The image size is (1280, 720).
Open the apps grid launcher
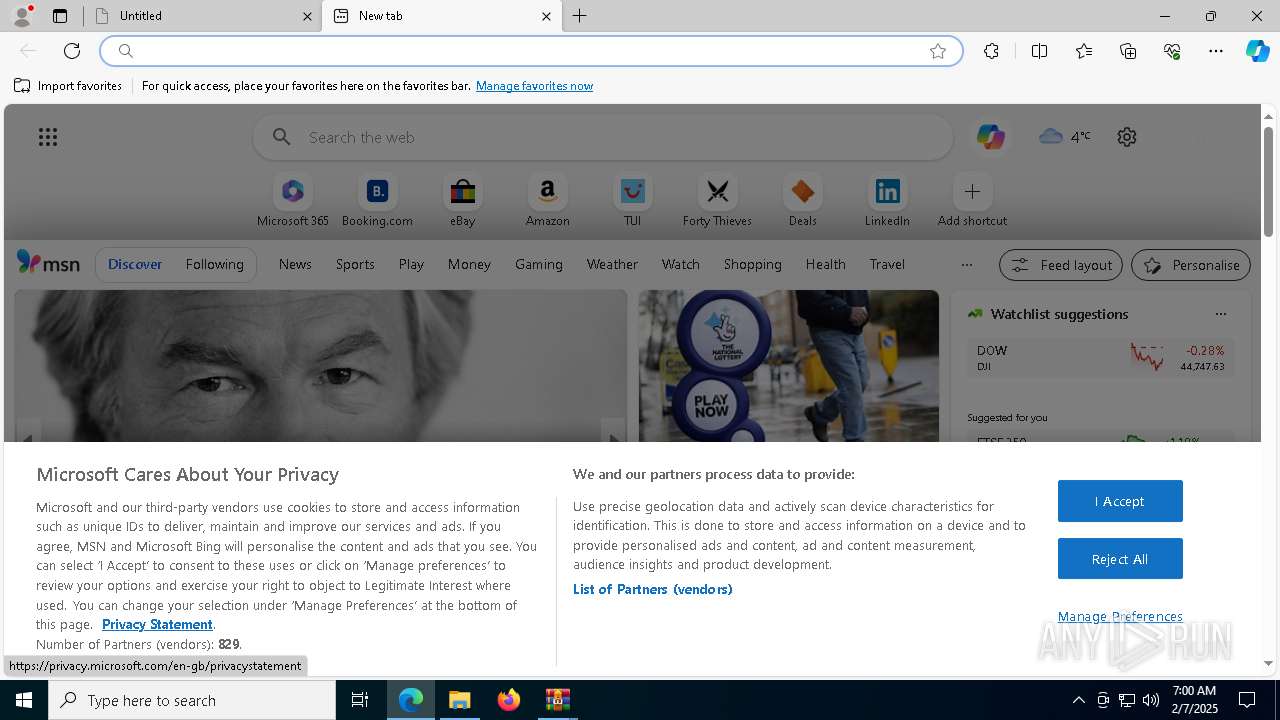pos(48,137)
